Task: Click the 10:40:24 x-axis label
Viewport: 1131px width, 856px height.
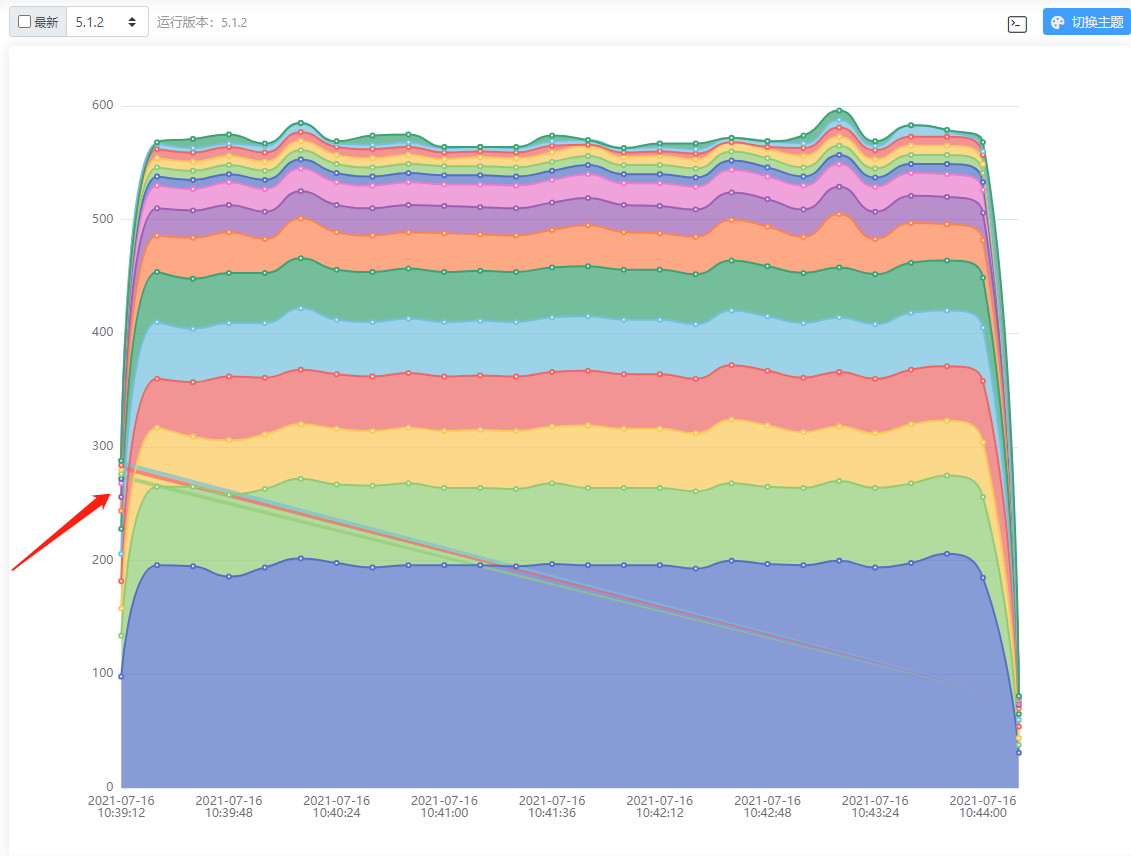Action: (x=336, y=807)
